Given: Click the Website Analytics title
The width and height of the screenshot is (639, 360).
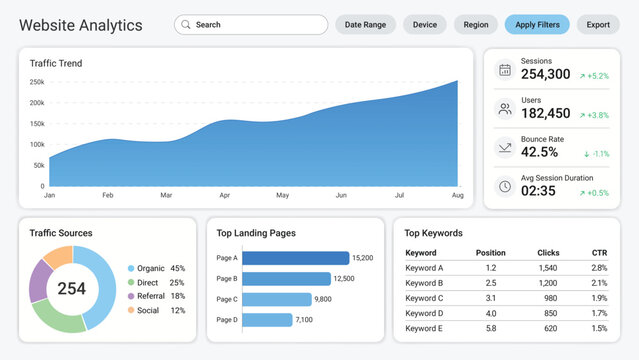Looking at the screenshot, I should 81,25.
